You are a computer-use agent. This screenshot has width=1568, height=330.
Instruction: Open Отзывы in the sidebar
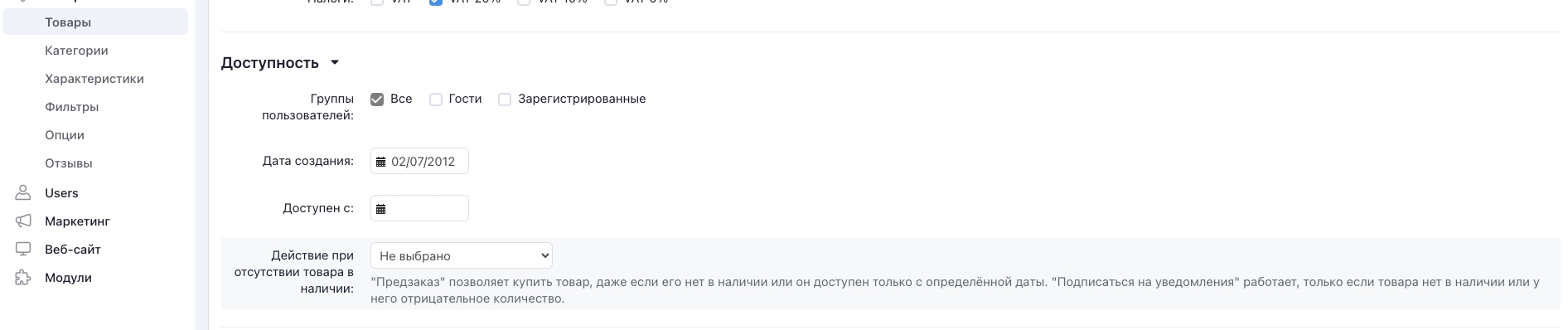pos(69,163)
